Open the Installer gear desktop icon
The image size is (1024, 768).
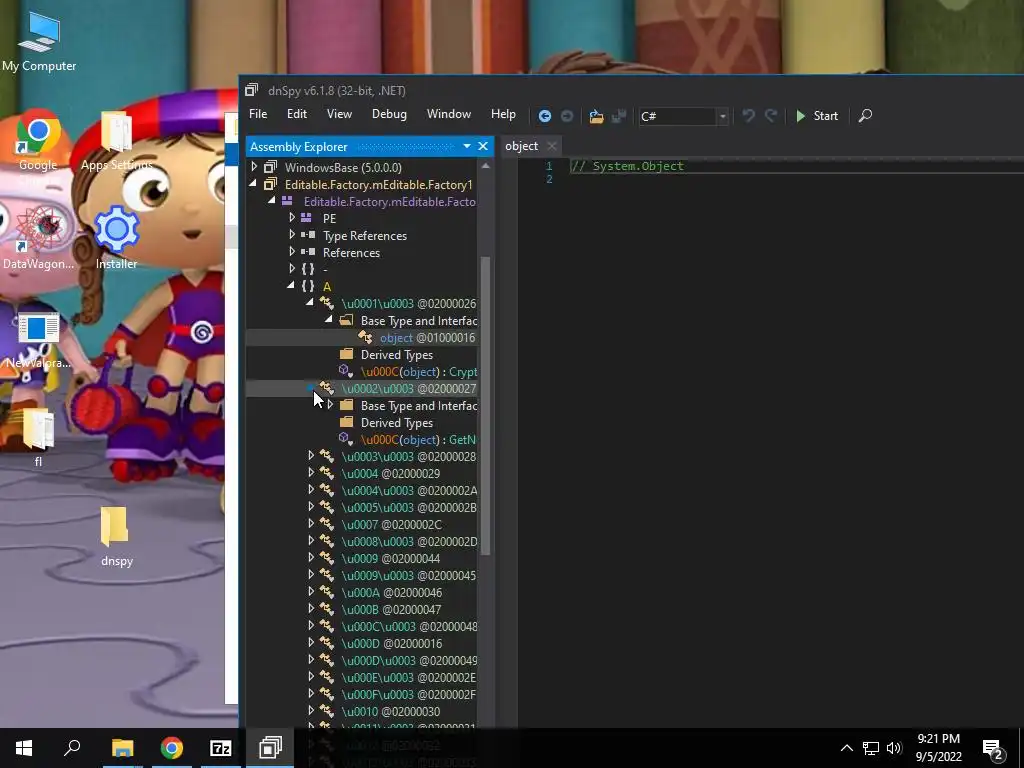(x=116, y=238)
